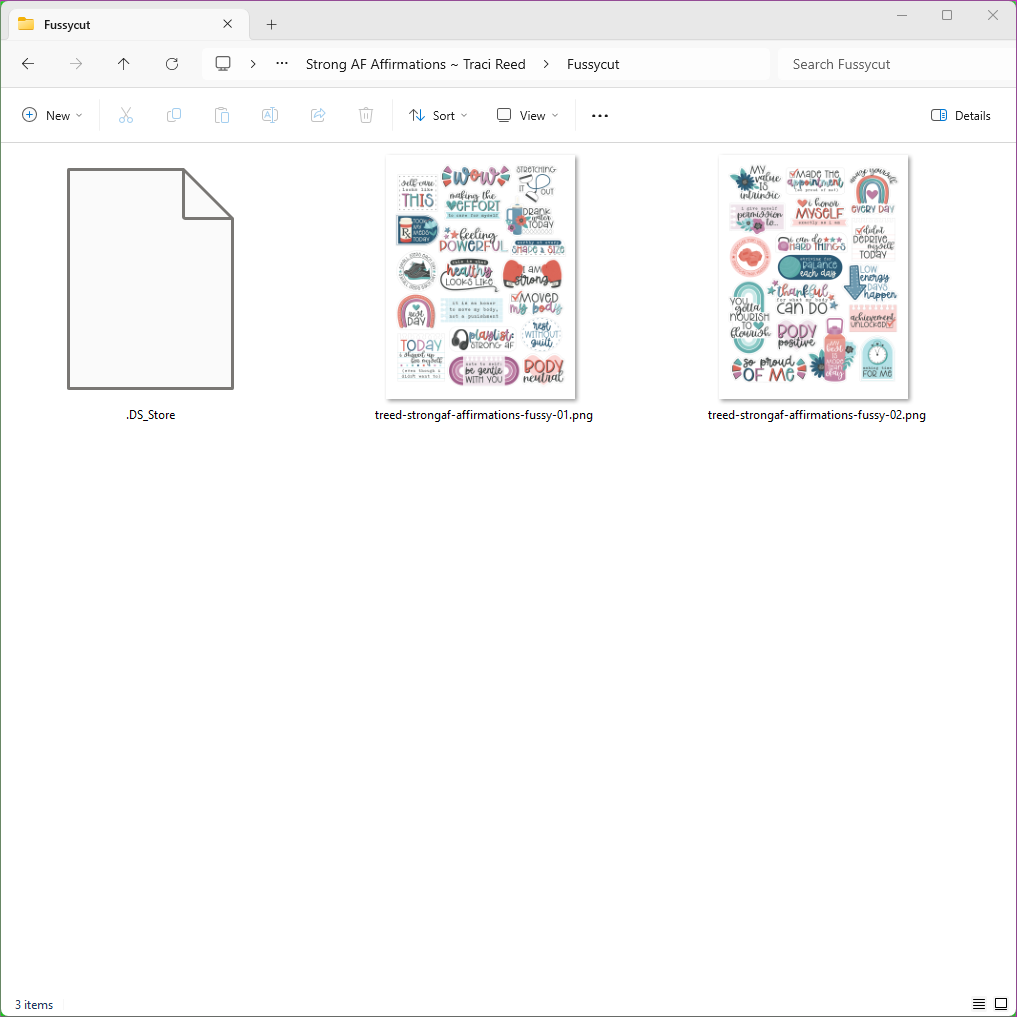The width and height of the screenshot is (1017, 1017).
Task: Click the Copy icon in toolbar
Action: click(174, 116)
